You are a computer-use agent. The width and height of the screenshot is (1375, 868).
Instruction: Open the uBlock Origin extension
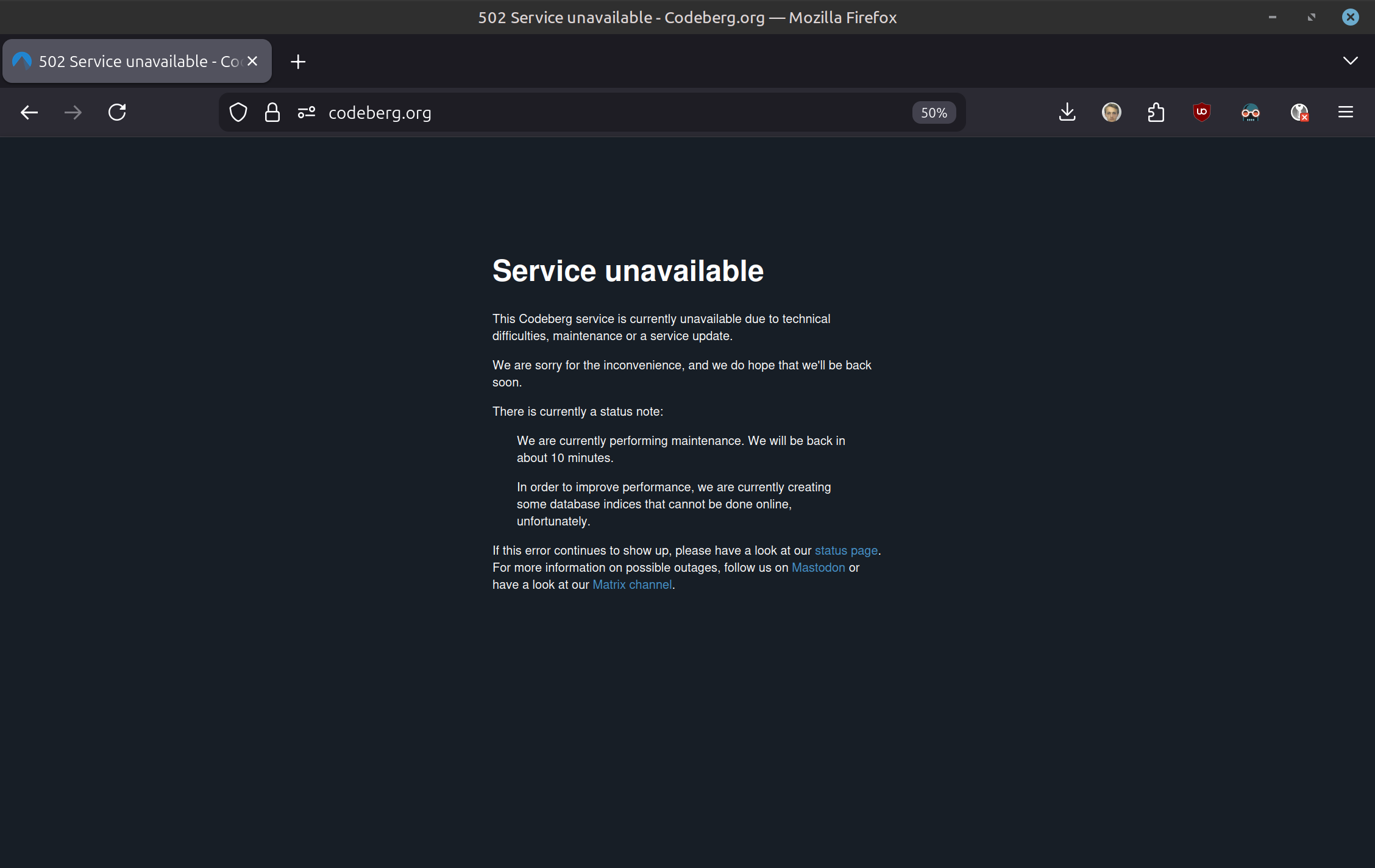[x=1201, y=112]
